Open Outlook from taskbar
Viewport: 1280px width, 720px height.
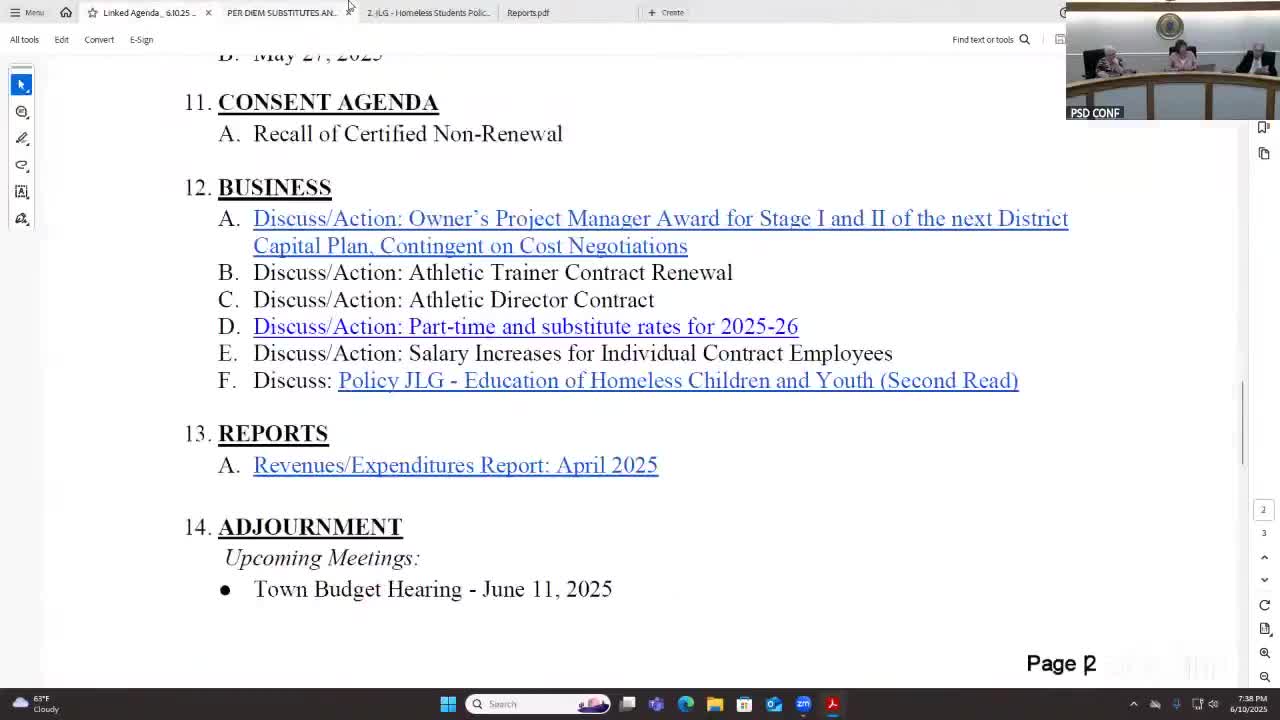coord(774,704)
